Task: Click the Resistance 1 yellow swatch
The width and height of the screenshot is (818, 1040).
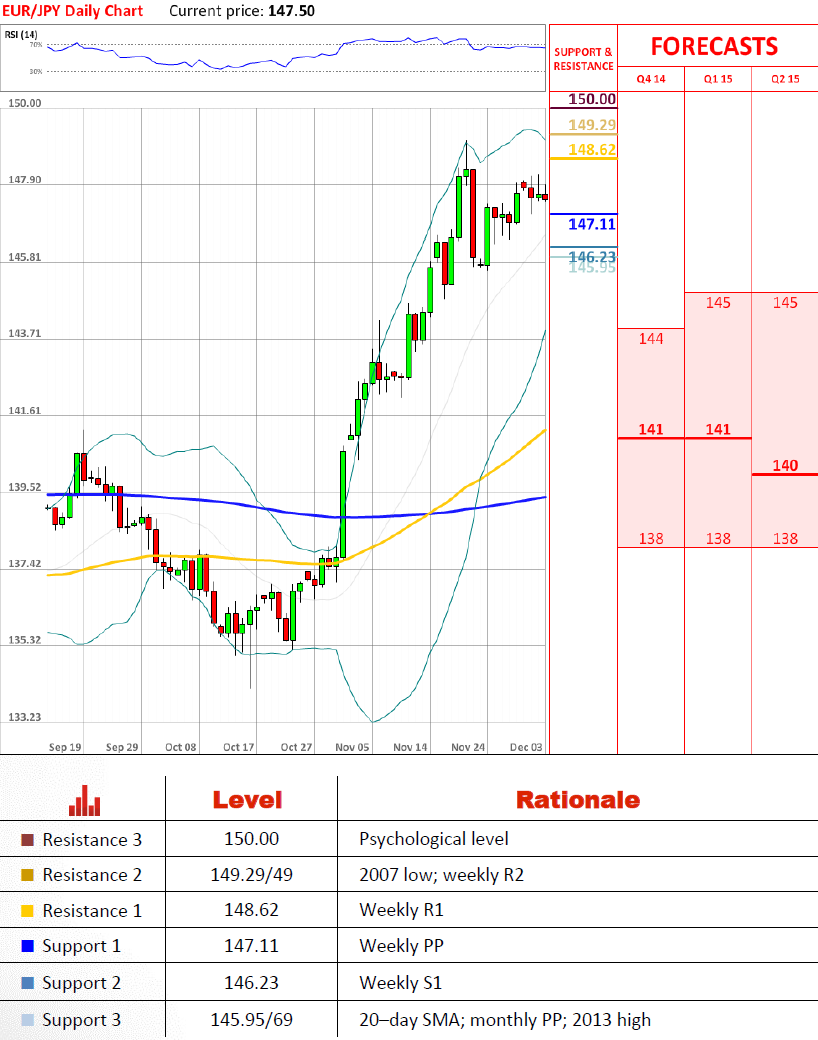Action: (27, 911)
